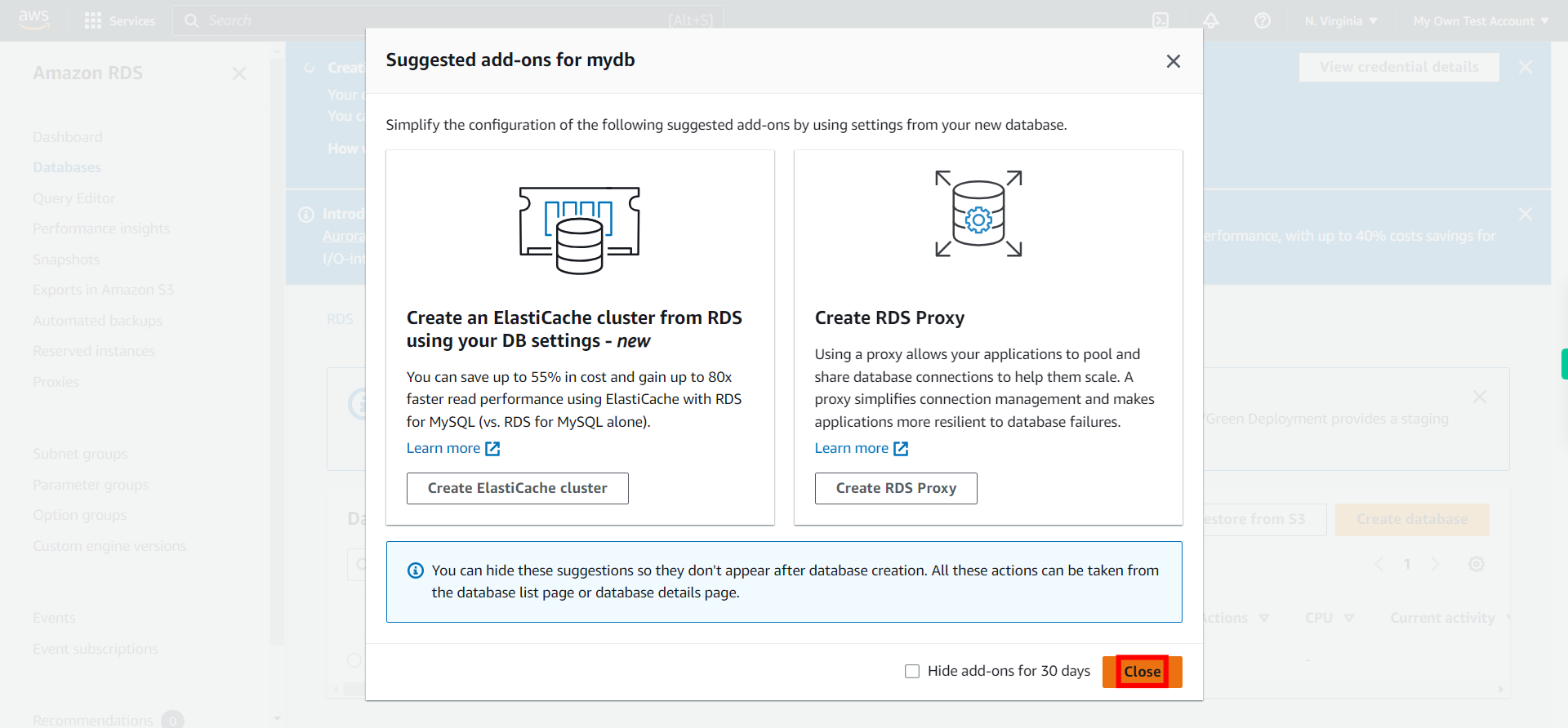Open Option groups in sidebar

(x=80, y=515)
